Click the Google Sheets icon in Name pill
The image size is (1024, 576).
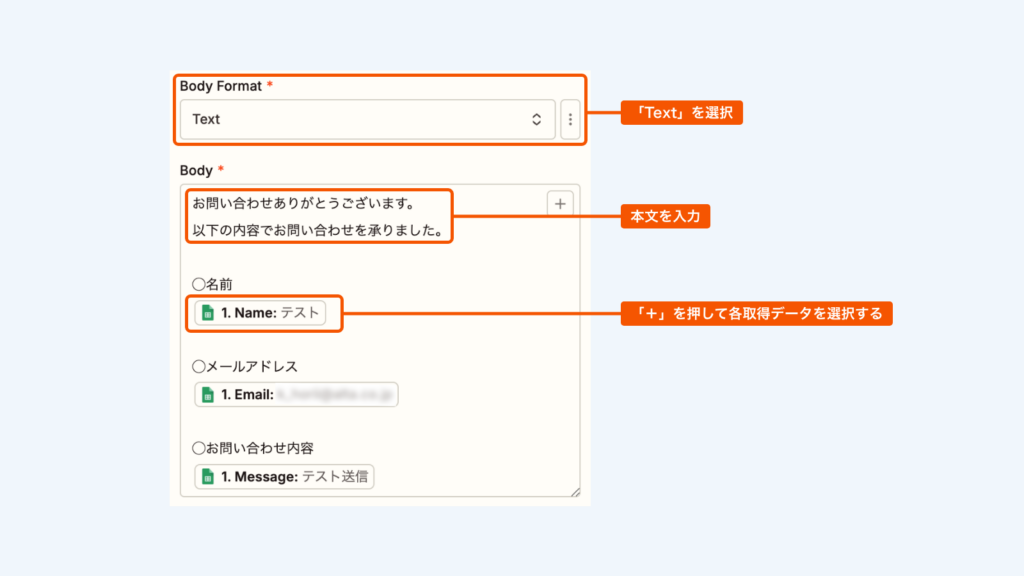click(x=208, y=313)
